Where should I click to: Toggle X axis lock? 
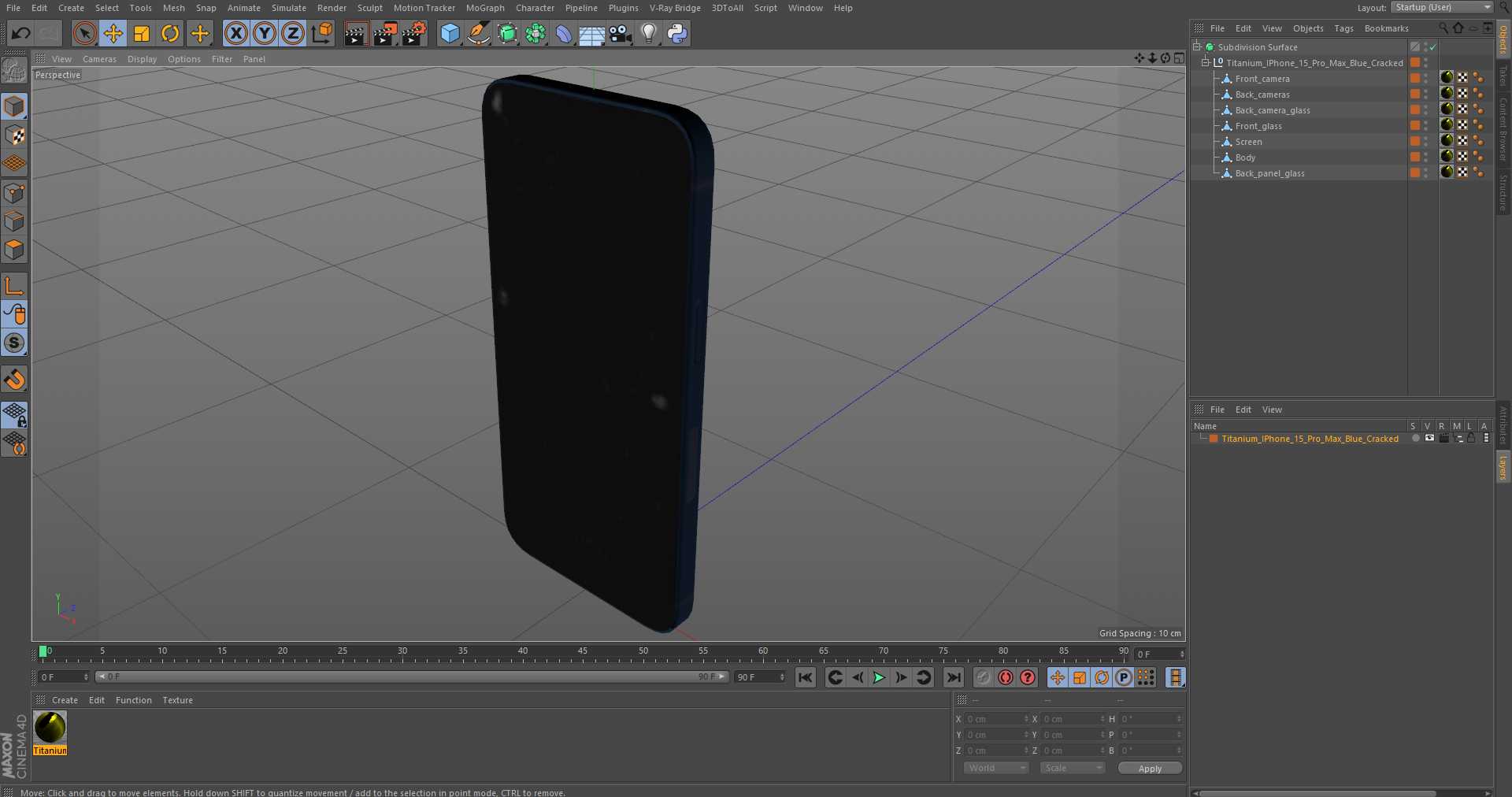point(235,33)
